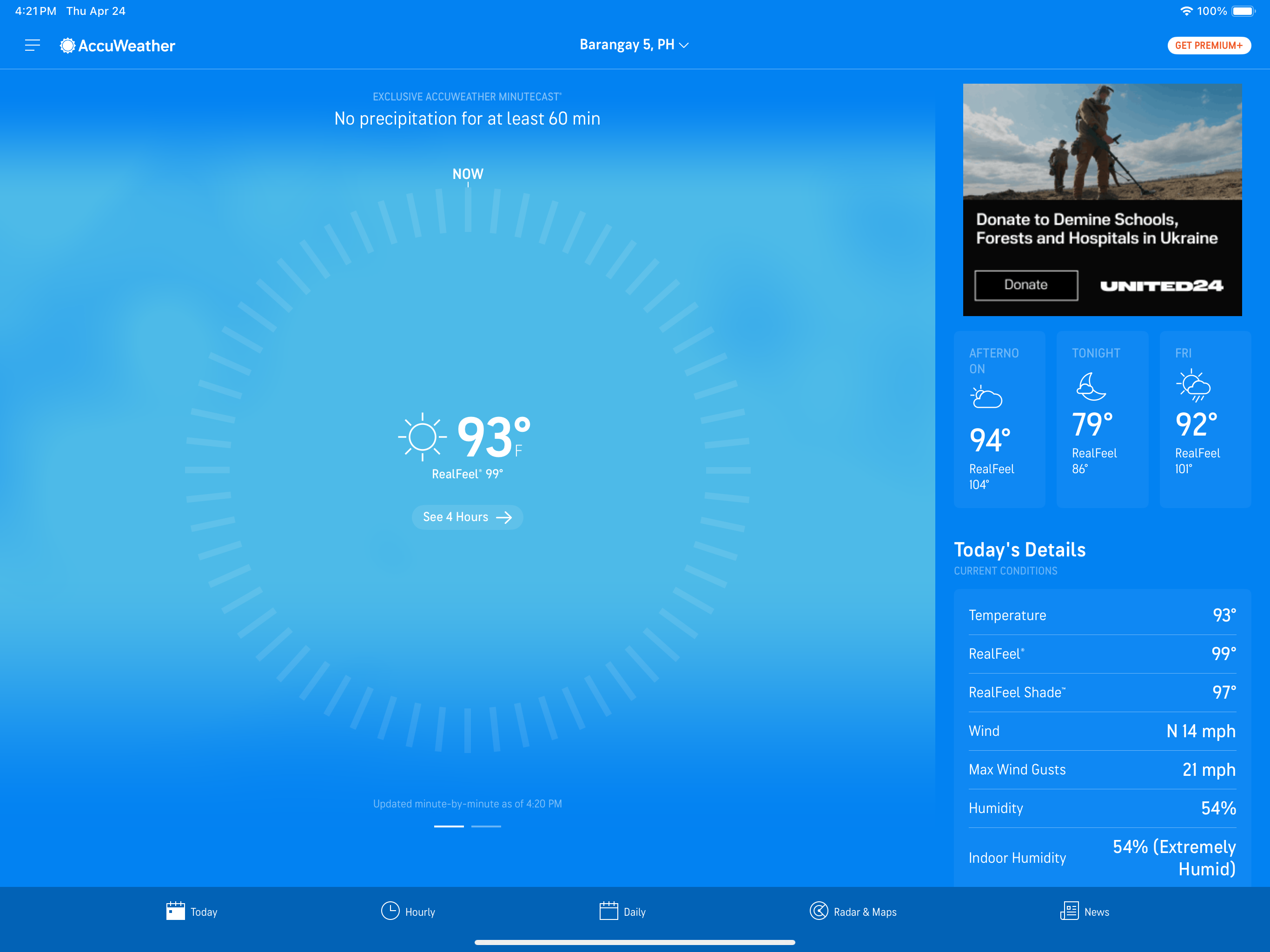Switch to the Hourly tab

tap(408, 912)
